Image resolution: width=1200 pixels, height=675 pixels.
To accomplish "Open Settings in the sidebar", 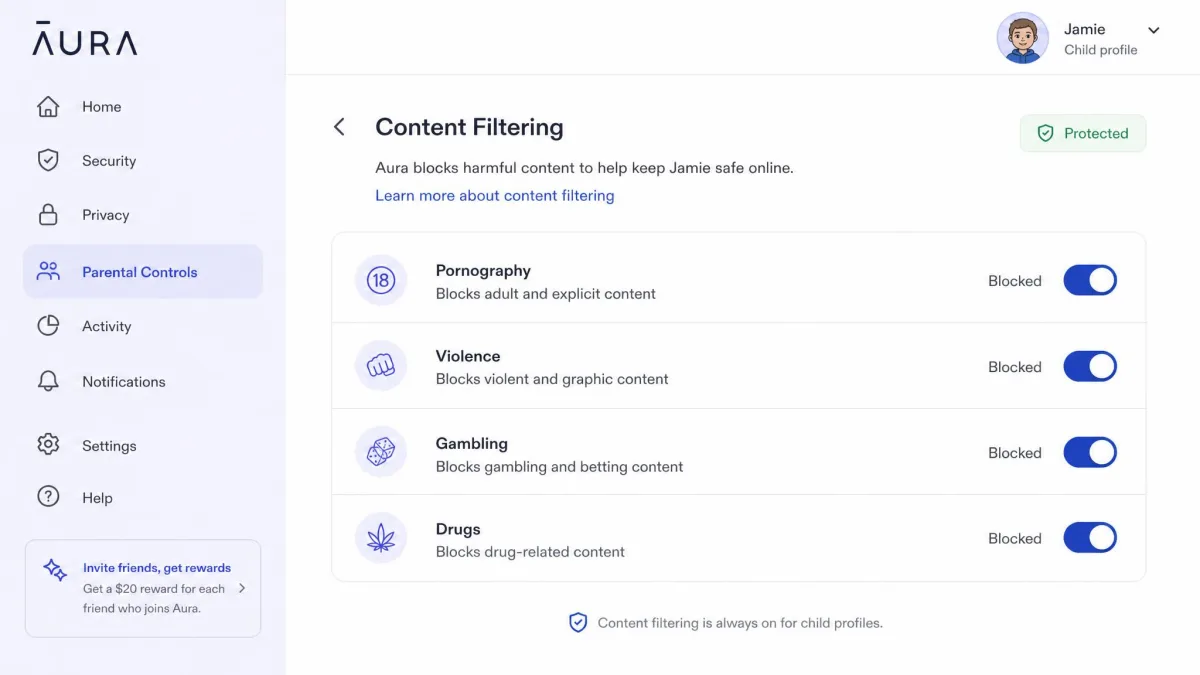I will [x=143, y=445].
